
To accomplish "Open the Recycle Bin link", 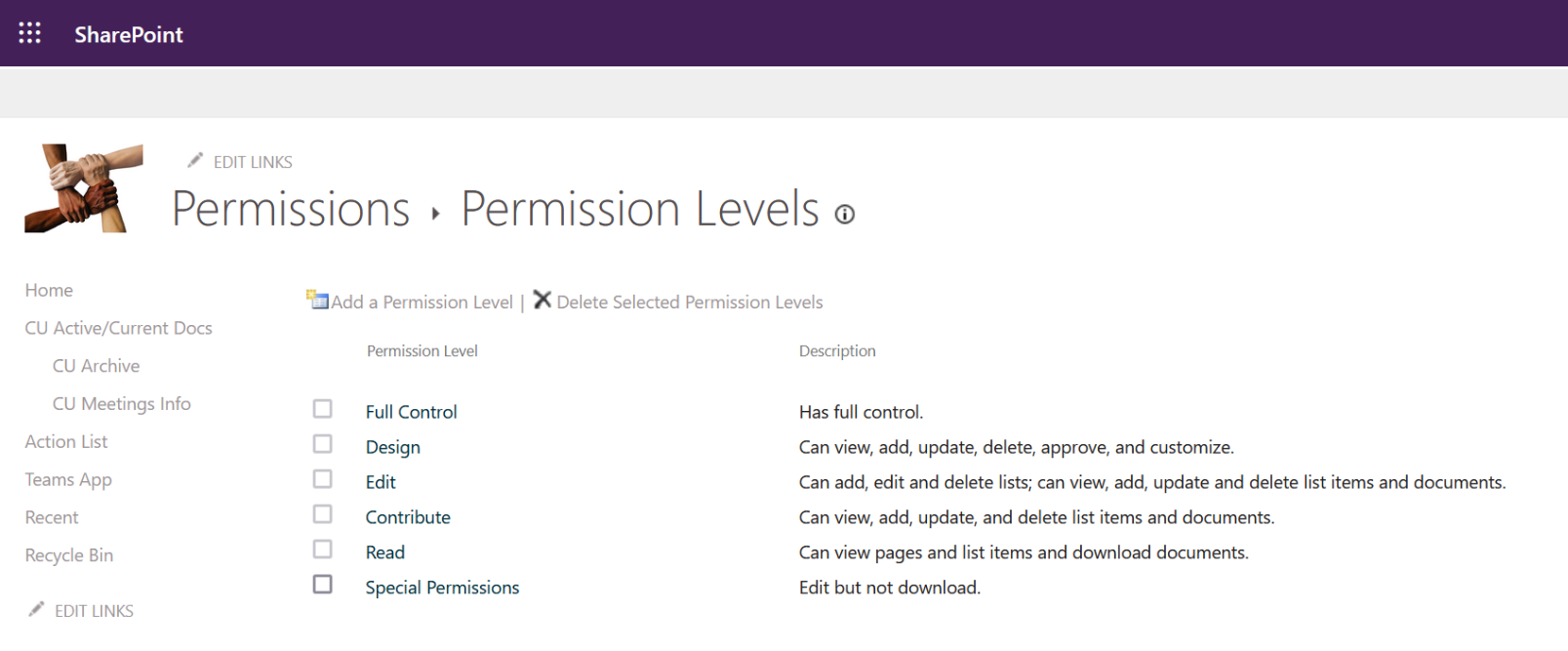I will pyautogui.click(x=69, y=555).
